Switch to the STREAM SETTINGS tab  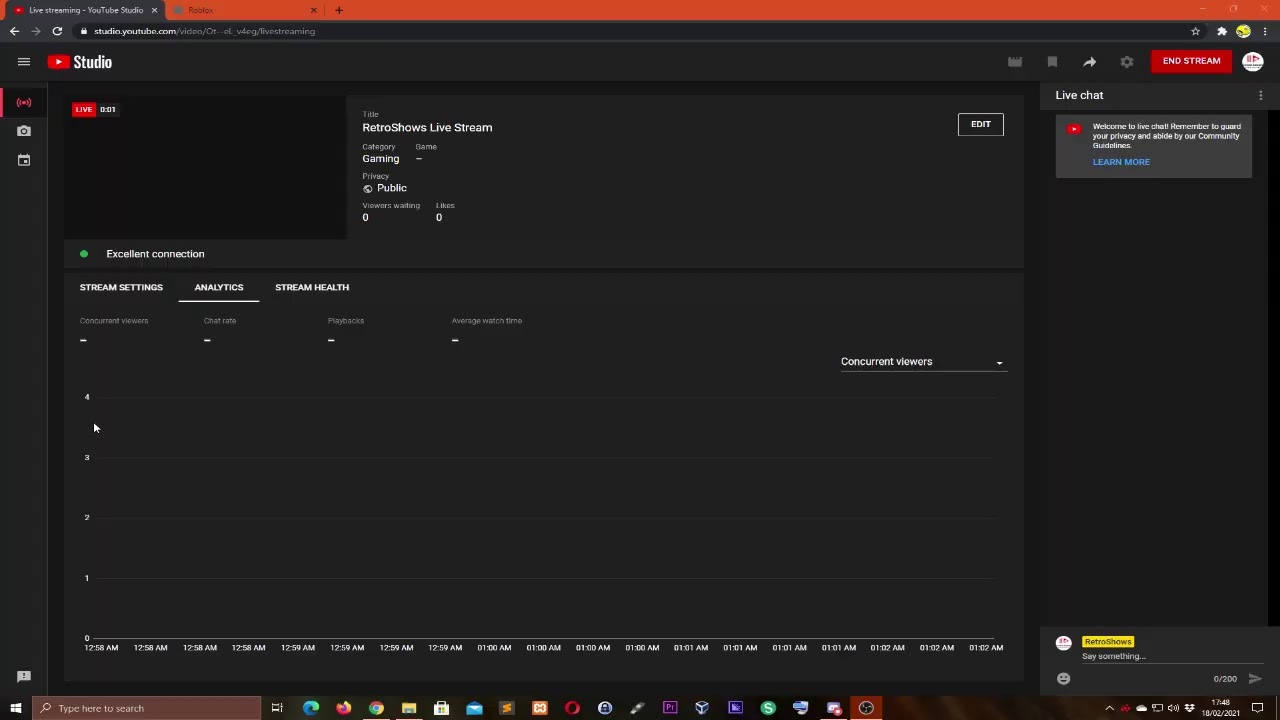tap(121, 287)
